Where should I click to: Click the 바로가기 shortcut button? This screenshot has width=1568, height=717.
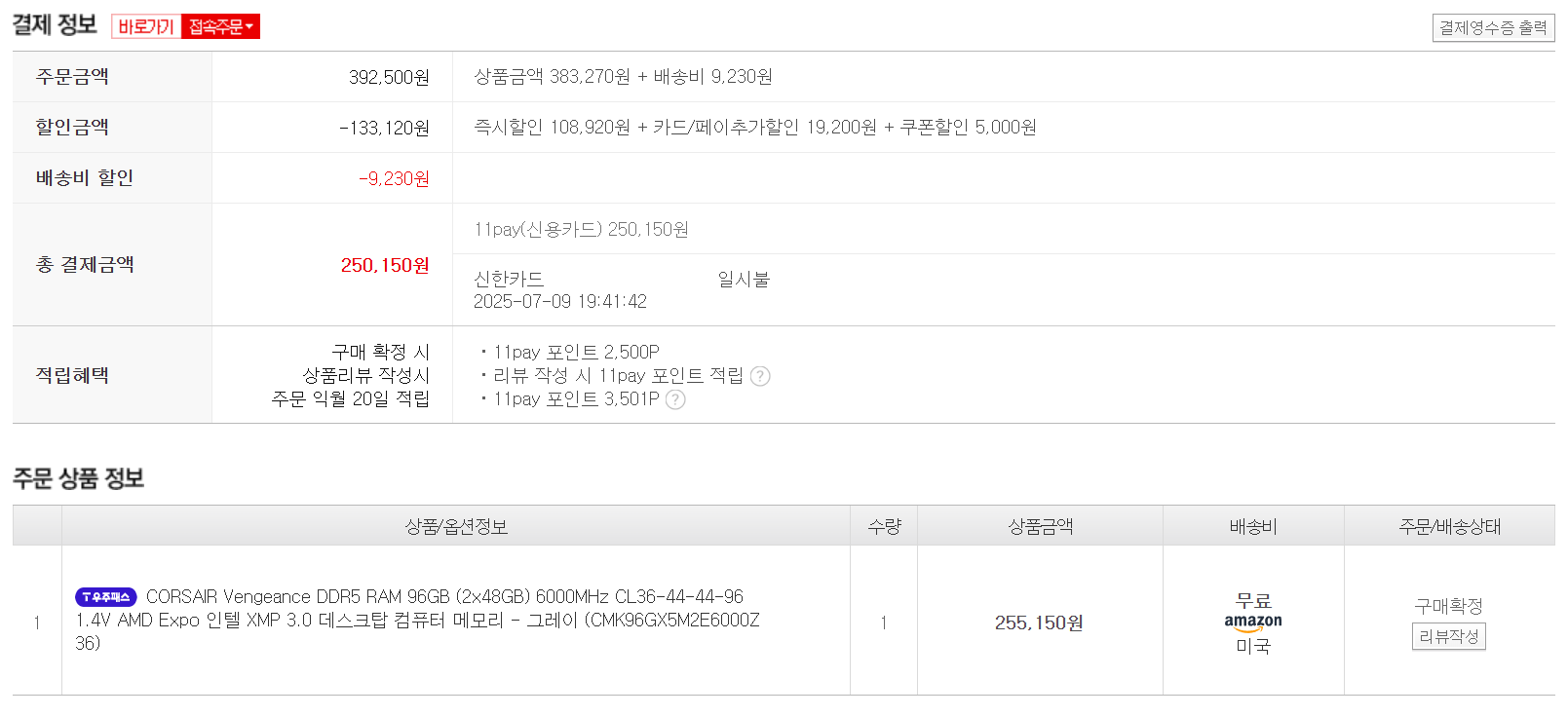coord(146,27)
